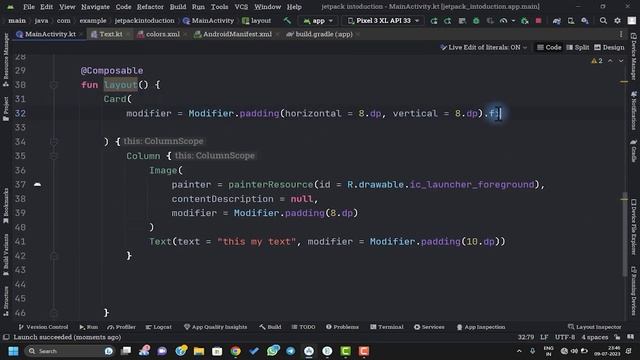640x360 pixels.
Task: Open Bookmarks tool window
Action: (x=6, y=206)
